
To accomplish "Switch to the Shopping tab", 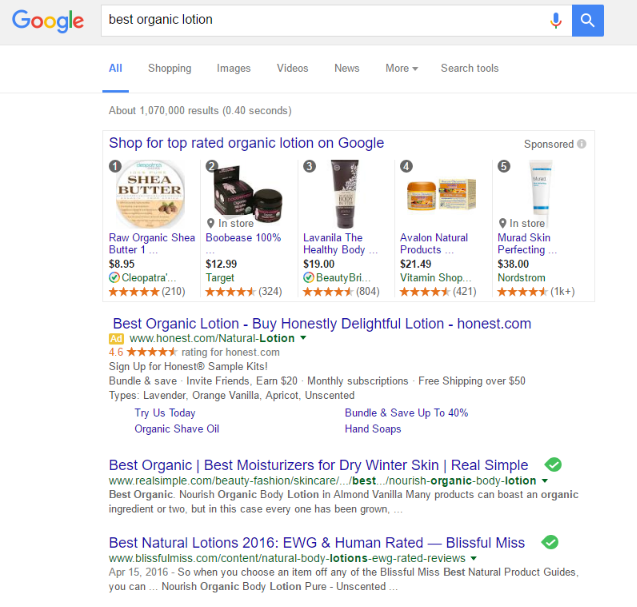I will (169, 68).
